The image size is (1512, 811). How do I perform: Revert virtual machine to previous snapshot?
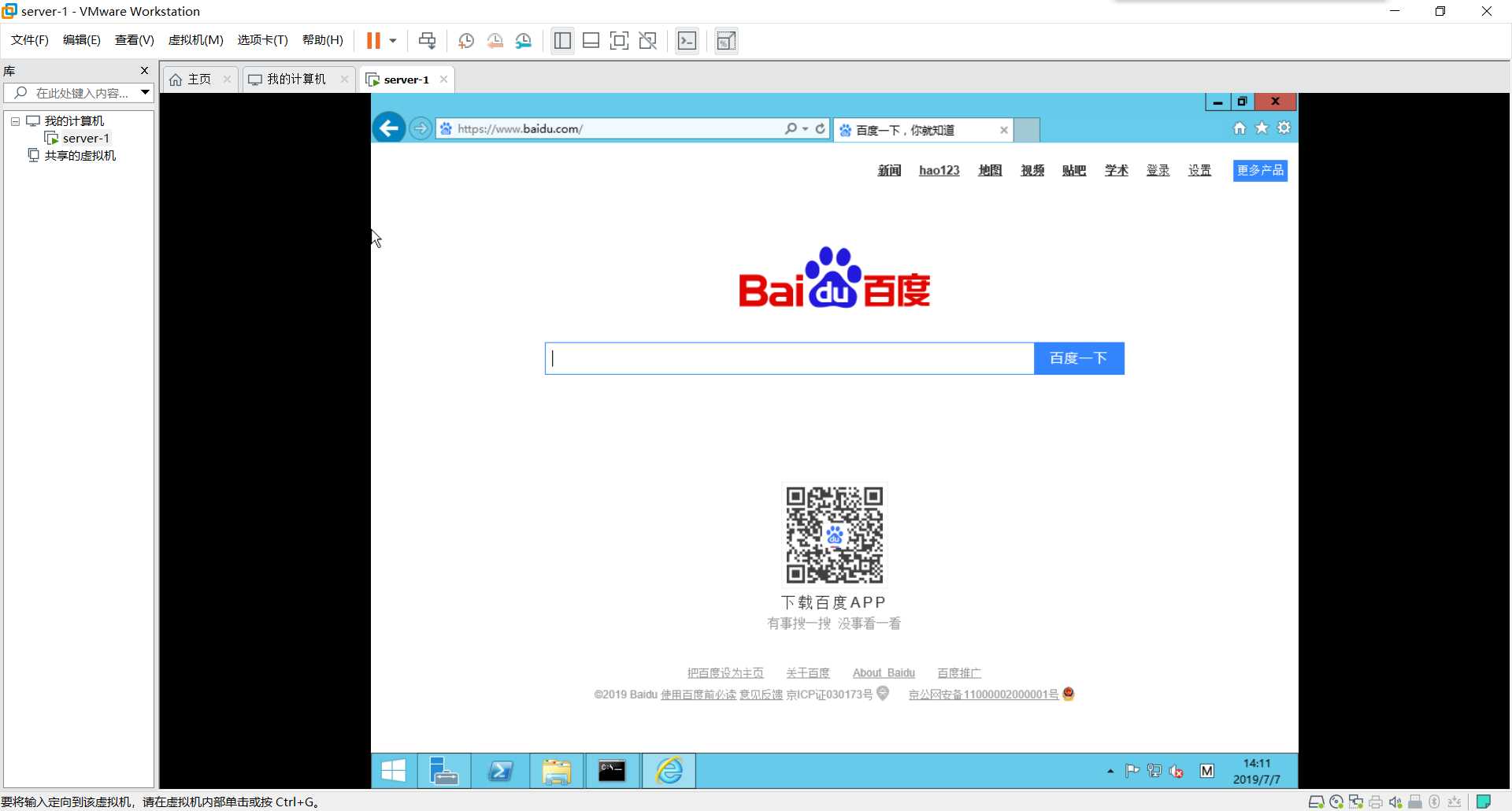coord(495,41)
